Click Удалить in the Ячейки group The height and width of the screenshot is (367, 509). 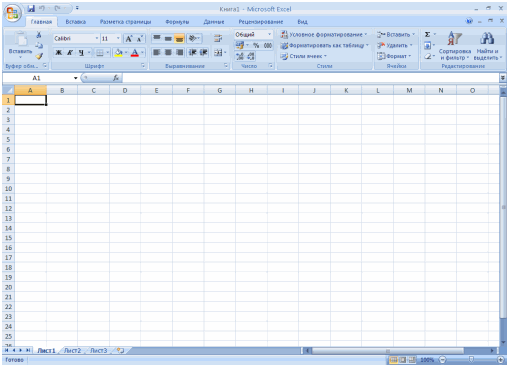coord(395,45)
